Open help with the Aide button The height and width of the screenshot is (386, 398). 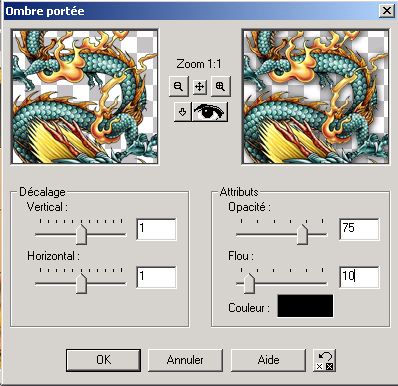[268, 360]
